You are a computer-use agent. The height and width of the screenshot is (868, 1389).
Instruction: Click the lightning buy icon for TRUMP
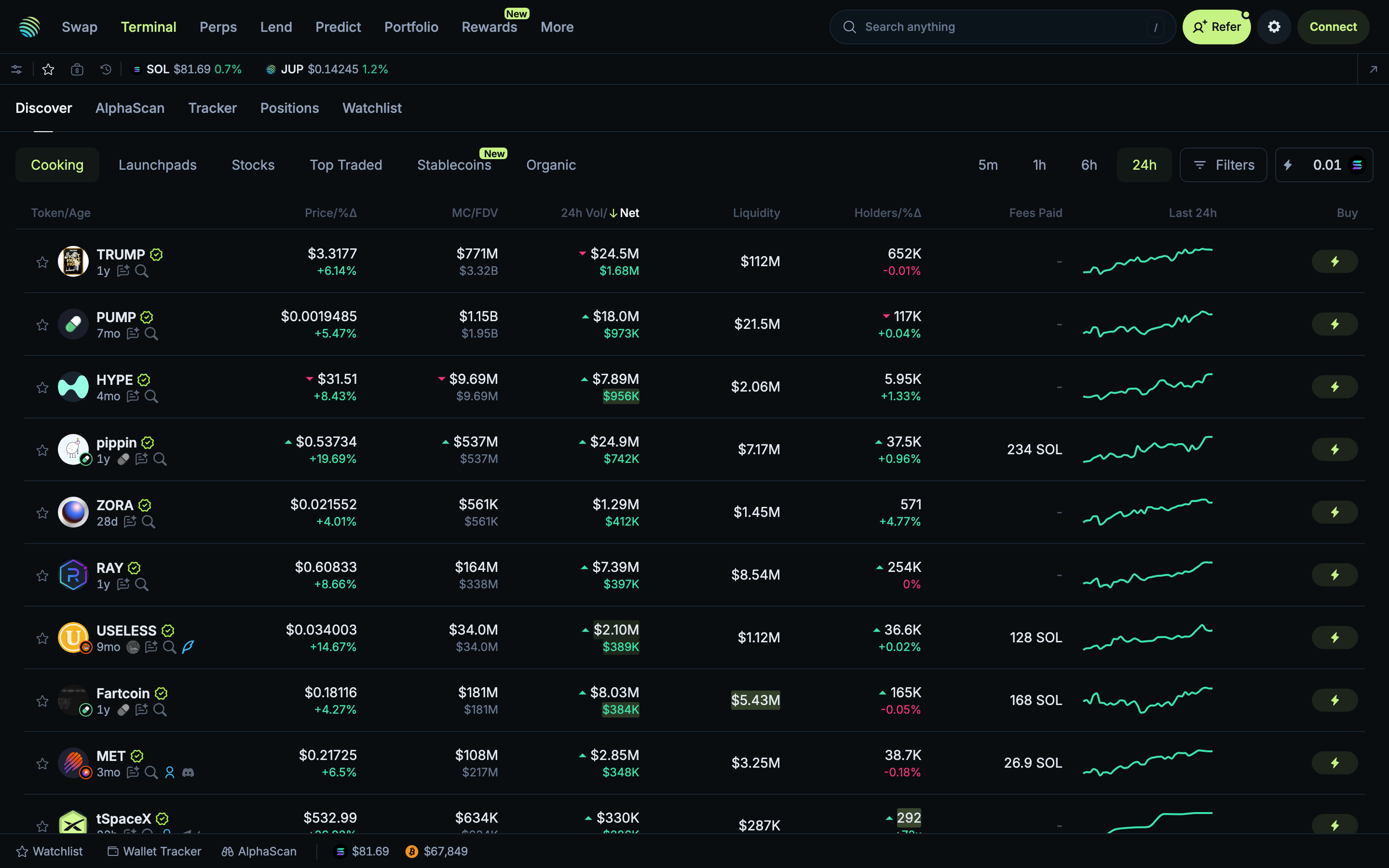tap(1334, 260)
